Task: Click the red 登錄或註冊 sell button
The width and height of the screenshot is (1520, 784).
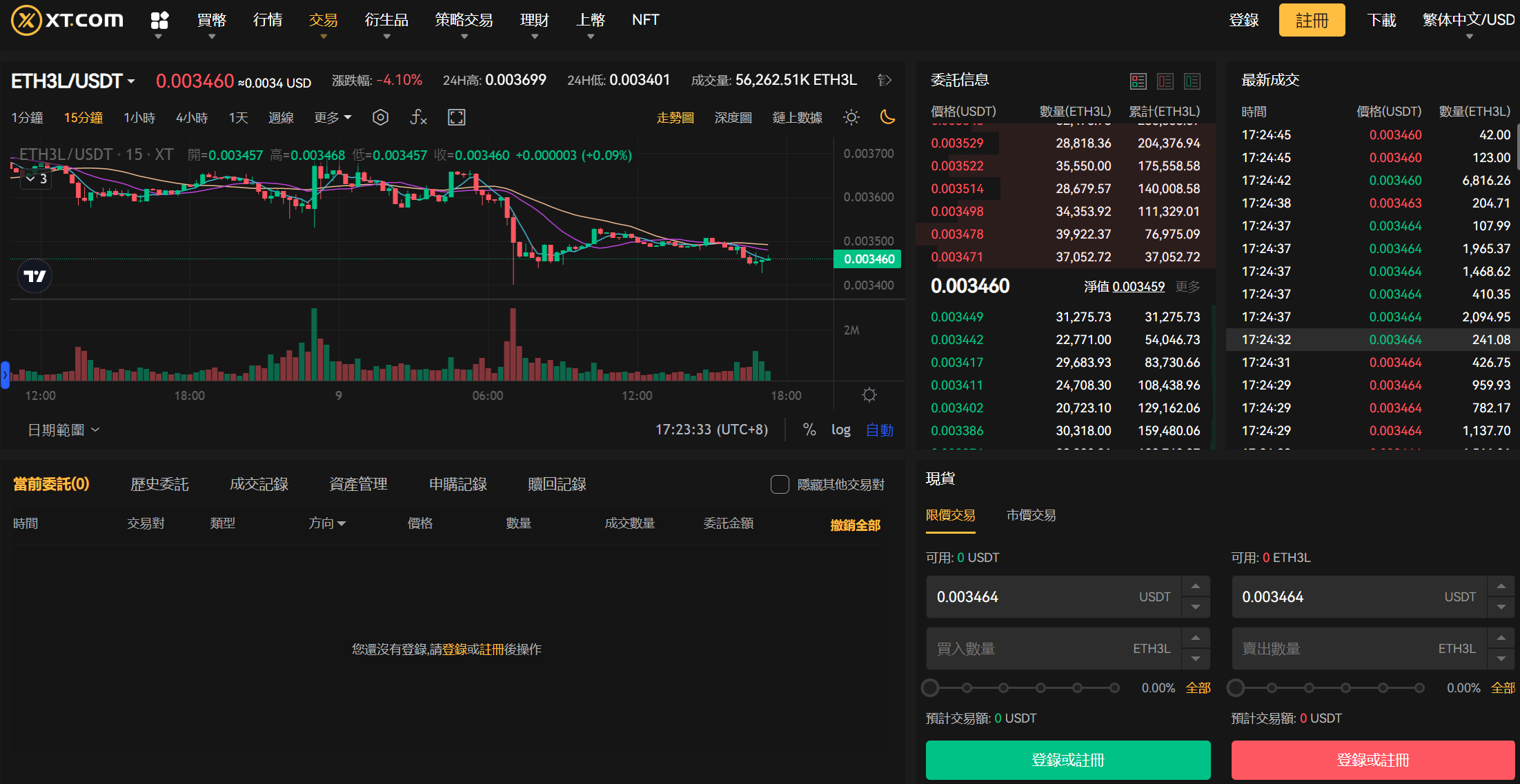Action: [x=1372, y=760]
